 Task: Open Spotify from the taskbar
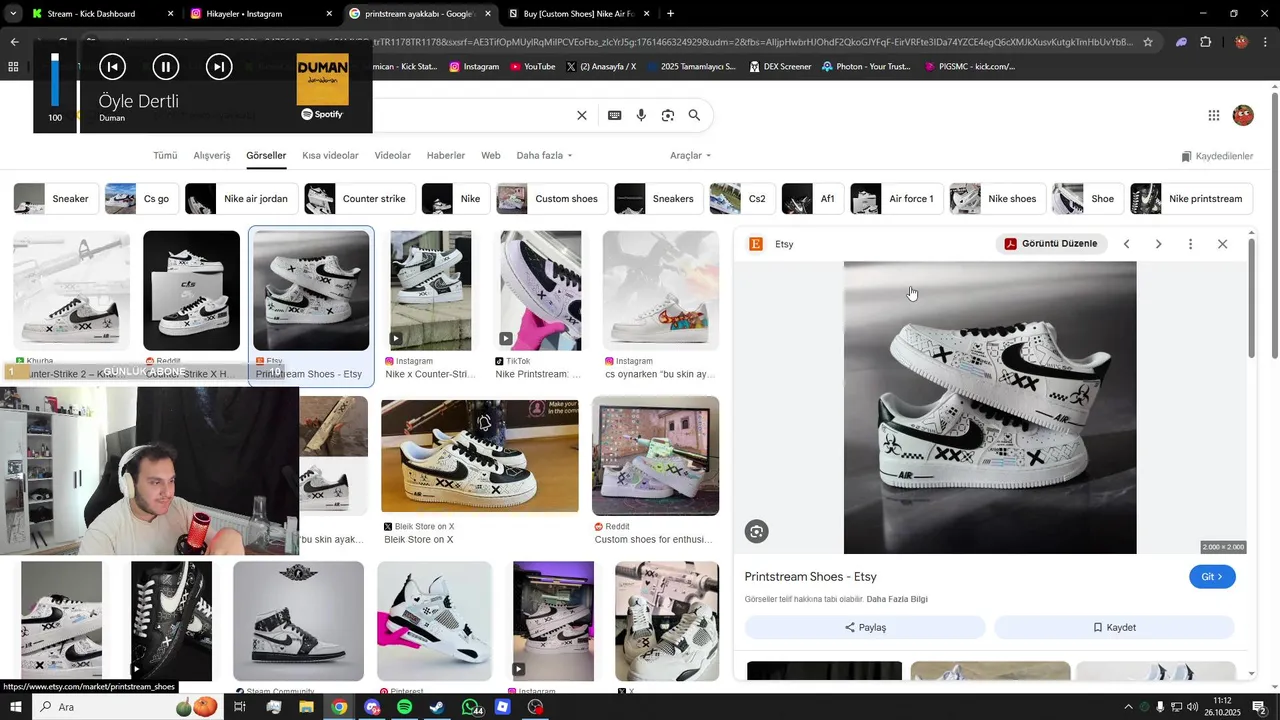point(404,707)
